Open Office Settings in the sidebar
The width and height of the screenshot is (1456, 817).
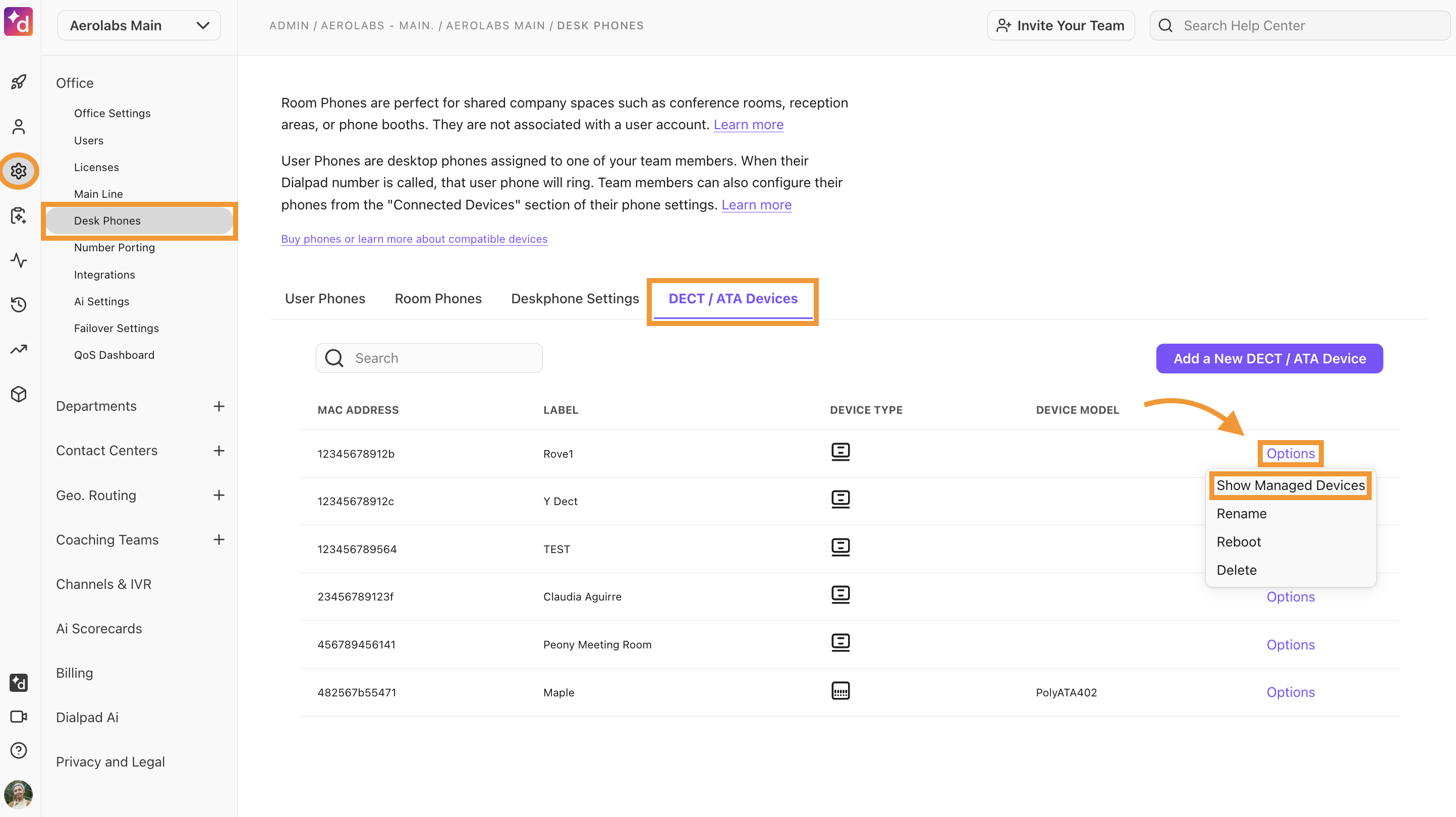[x=112, y=113]
